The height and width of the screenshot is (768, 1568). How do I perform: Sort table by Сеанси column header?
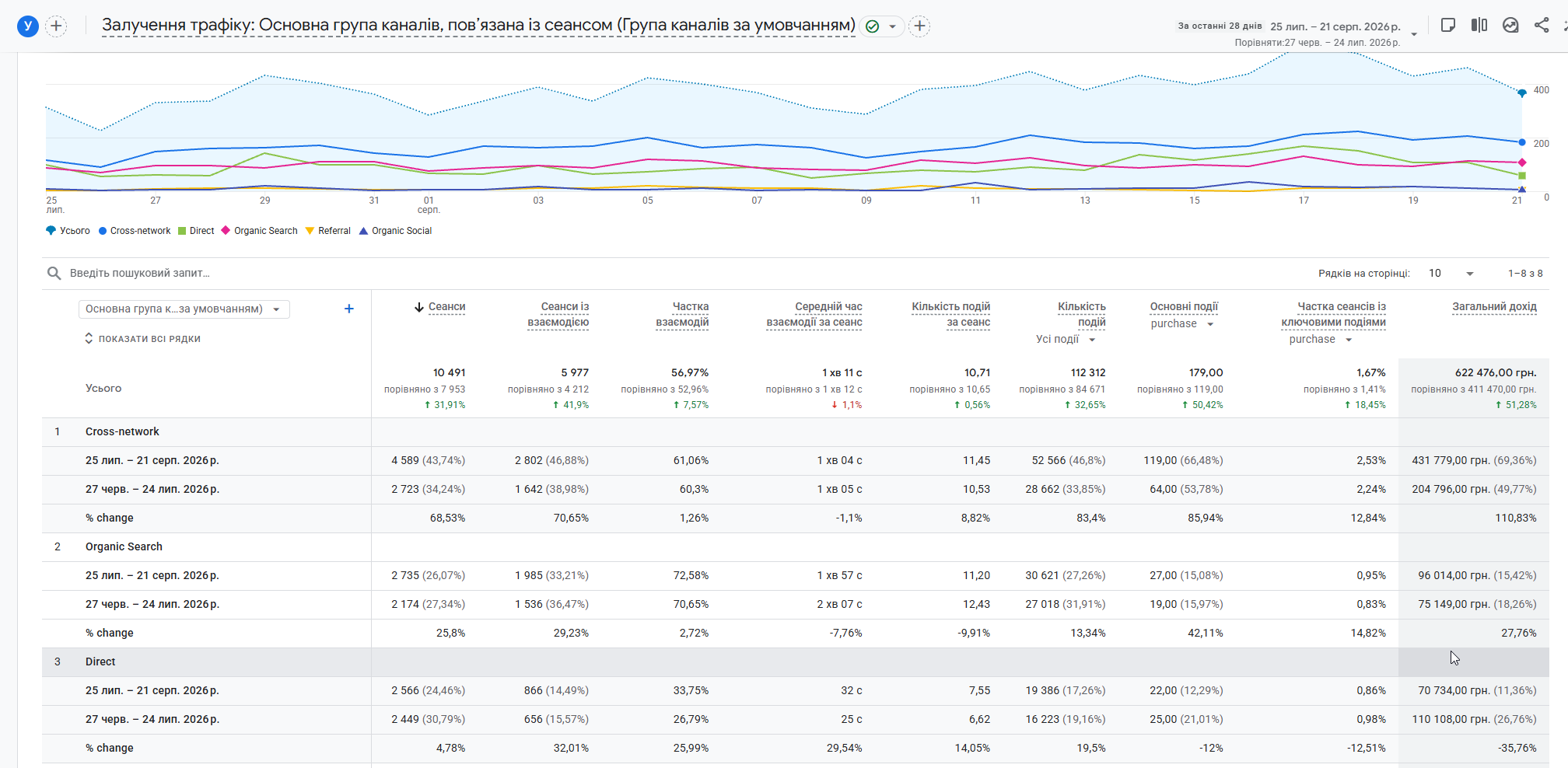439,307
